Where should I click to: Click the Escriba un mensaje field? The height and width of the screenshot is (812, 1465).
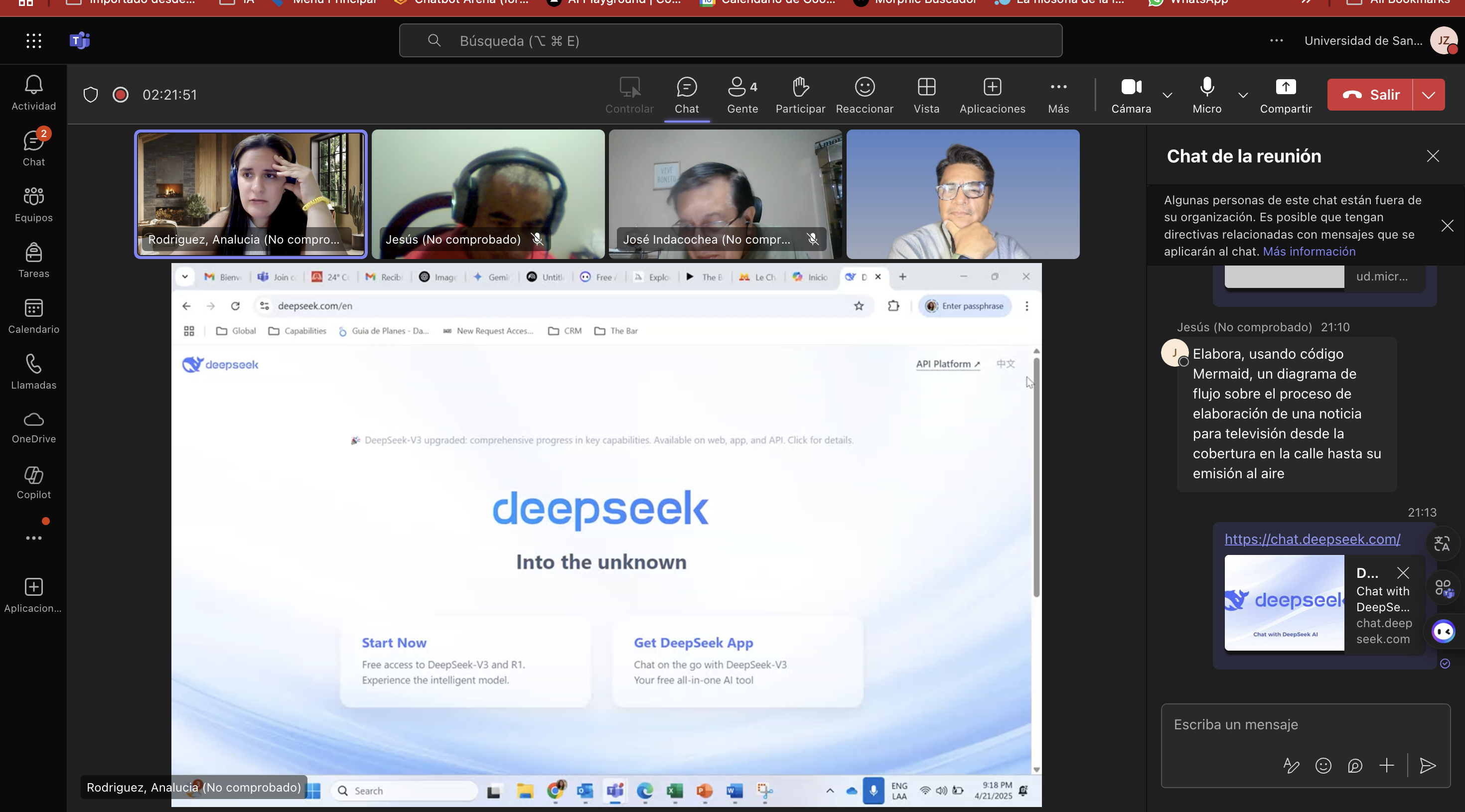[x=1305, y=724]
